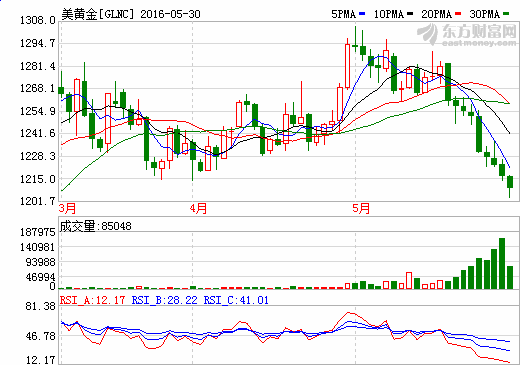Select the 3月 month label
The height and width of the screenshot is (365, 520).
click(x=67, y=209)
